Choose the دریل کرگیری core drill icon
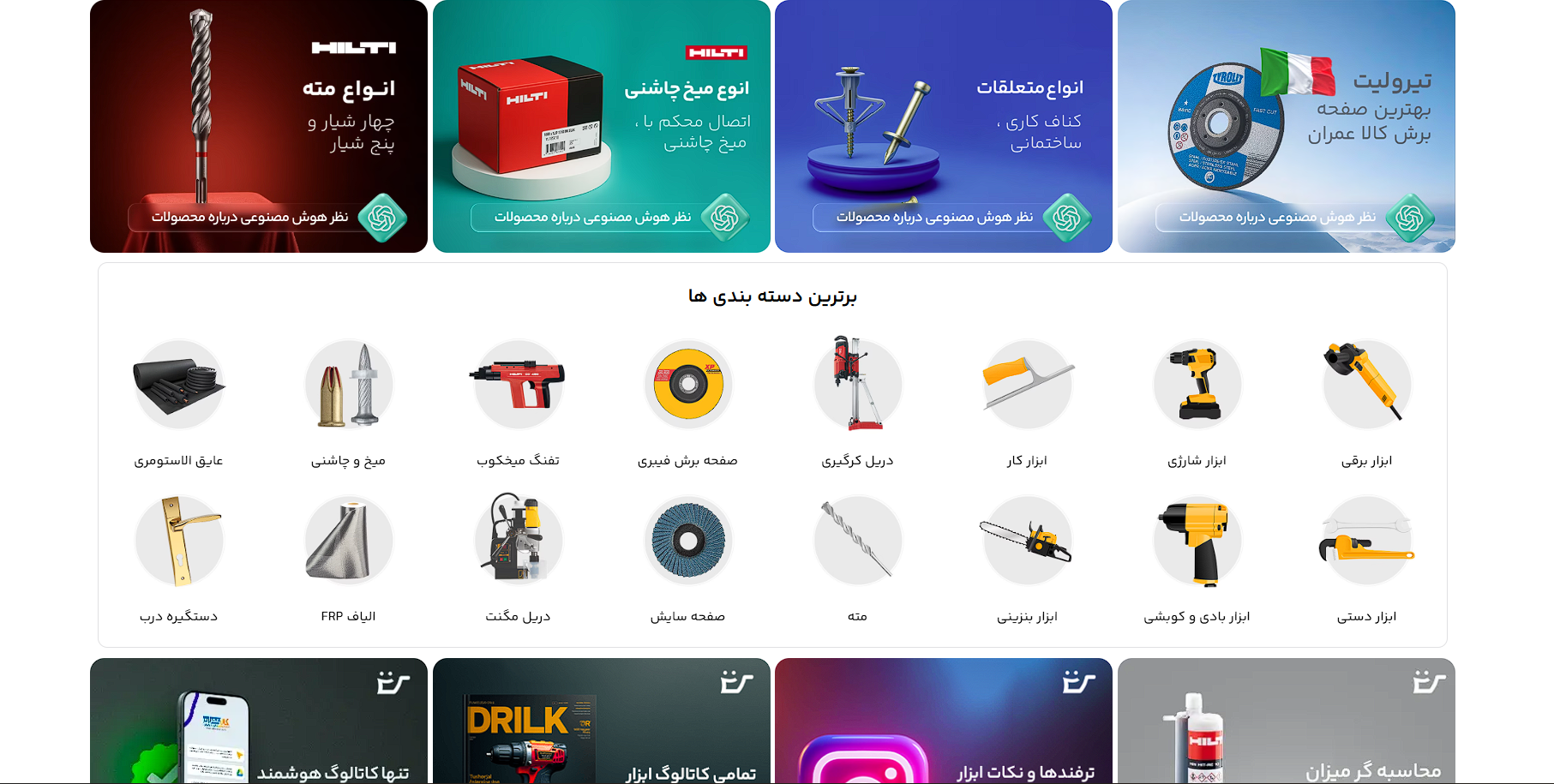This screenshot has width=1554, height=784. tap(857, 383)
